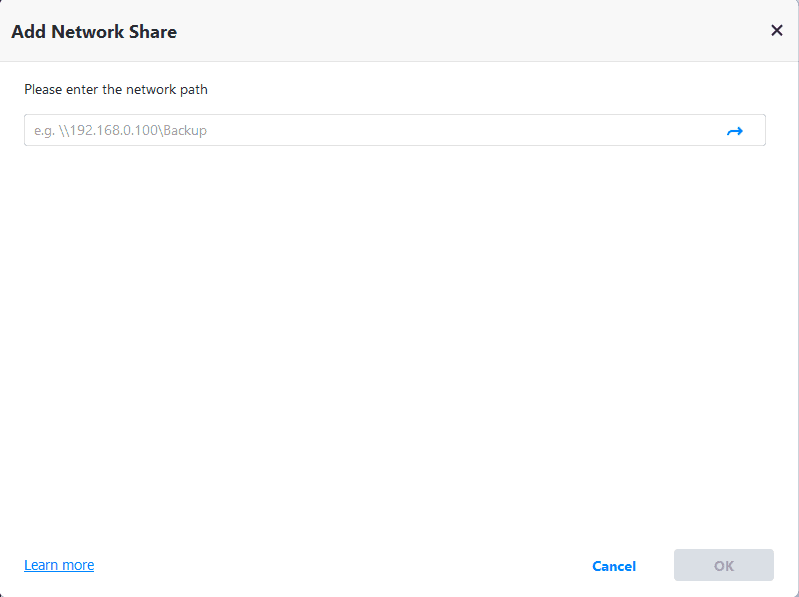Open the Learn more link
The image size is (799, 597).
[59, 565]
